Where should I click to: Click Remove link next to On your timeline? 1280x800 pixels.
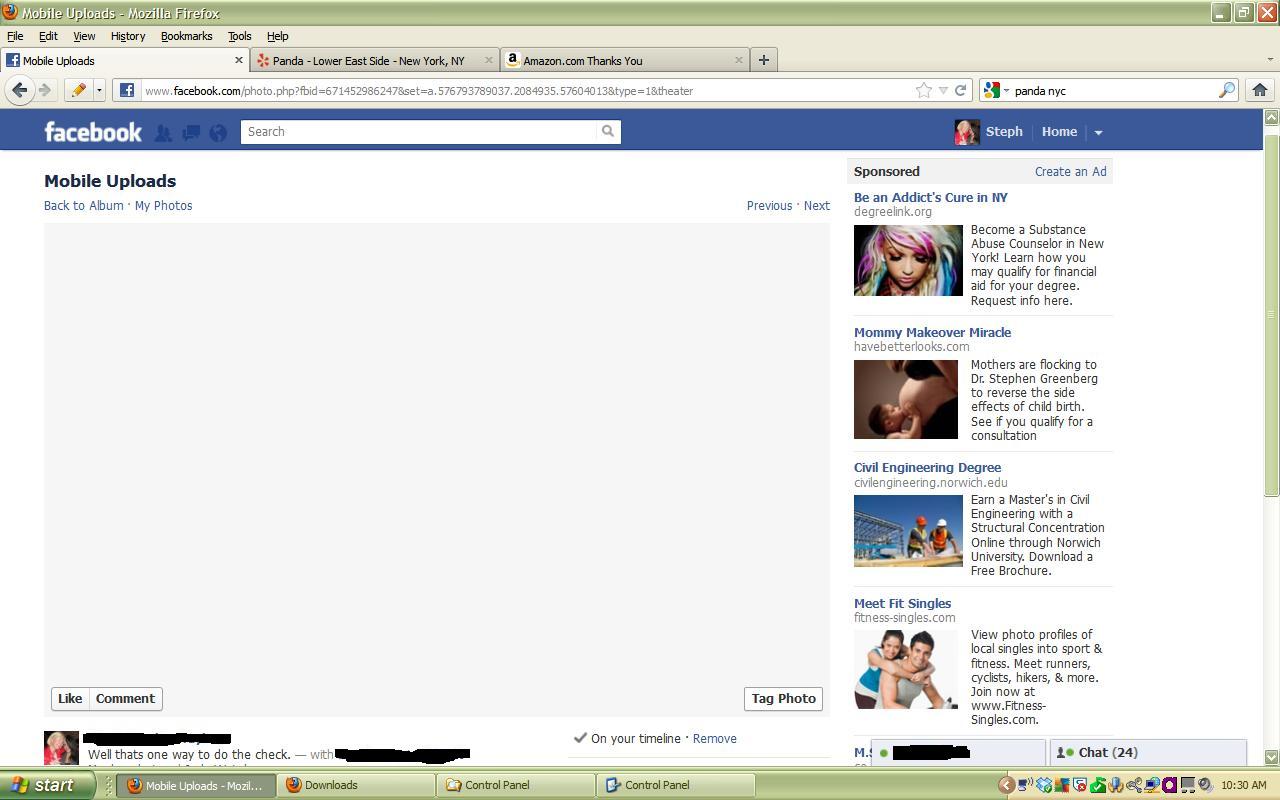click(x=714, y=738)
